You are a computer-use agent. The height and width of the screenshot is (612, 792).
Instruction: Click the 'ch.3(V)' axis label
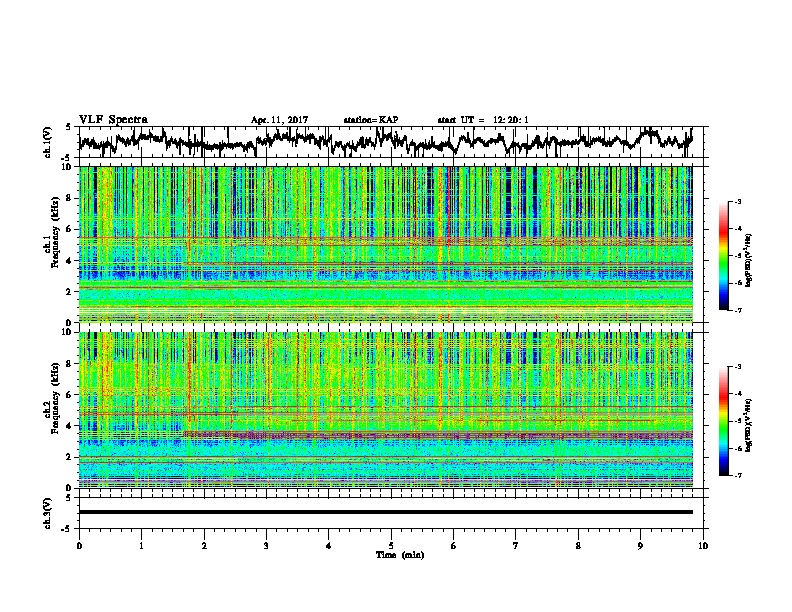click(48, 513)
